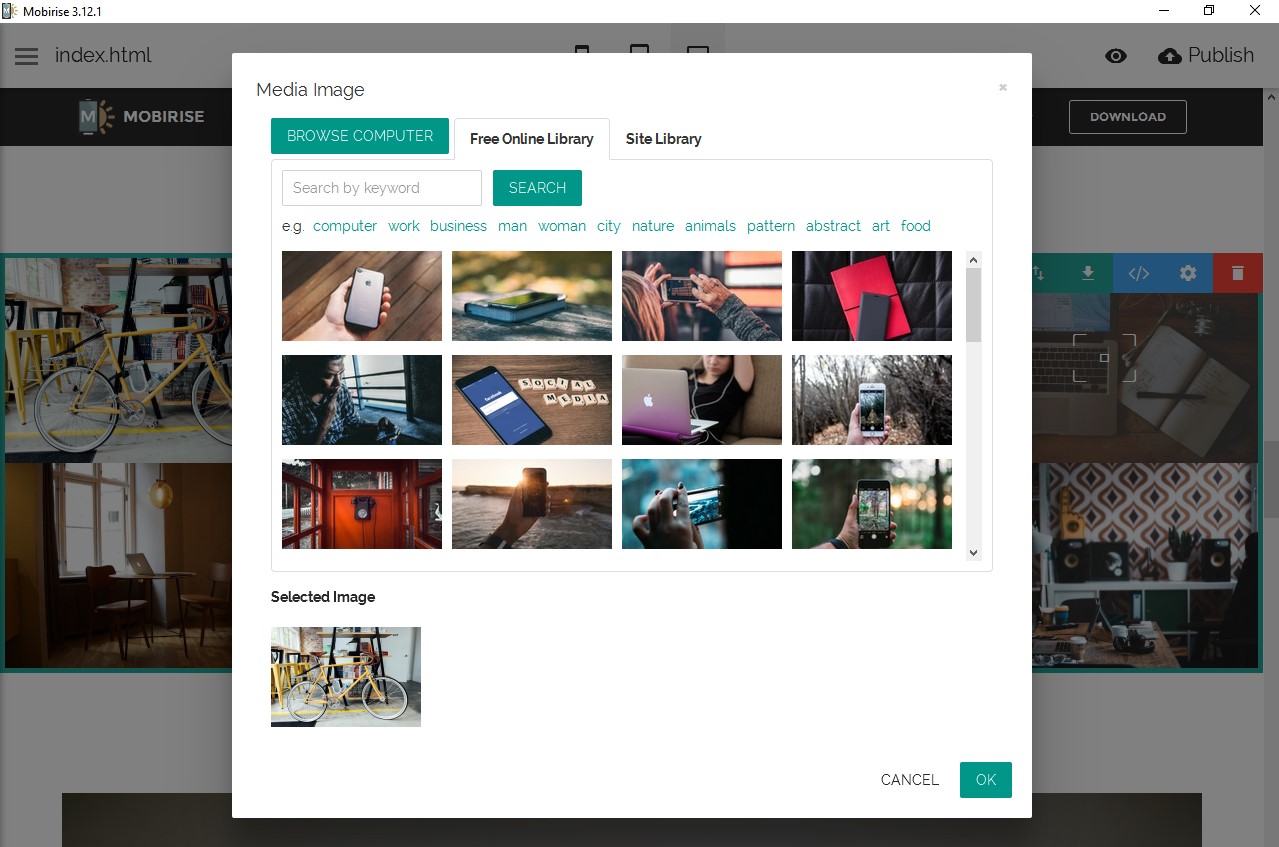Click the BROWSE COMPUTER button
The image size is (1279, 847).
360,136
